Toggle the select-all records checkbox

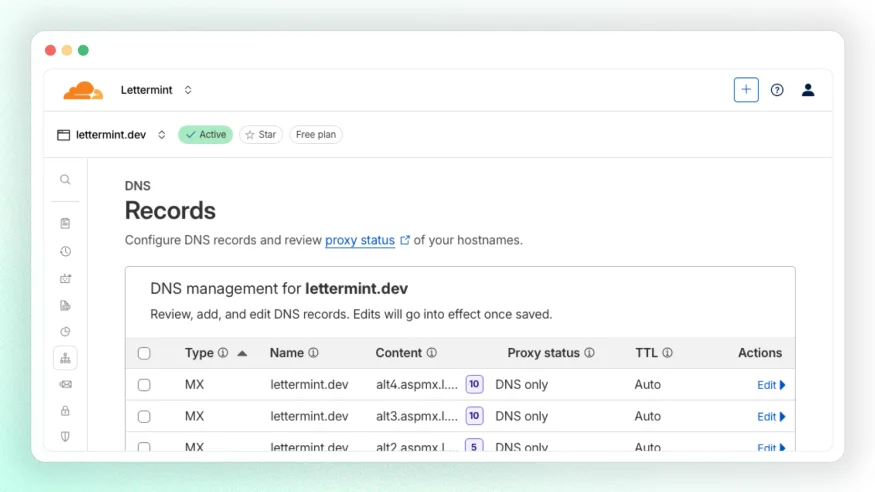(x=144, y=353)
